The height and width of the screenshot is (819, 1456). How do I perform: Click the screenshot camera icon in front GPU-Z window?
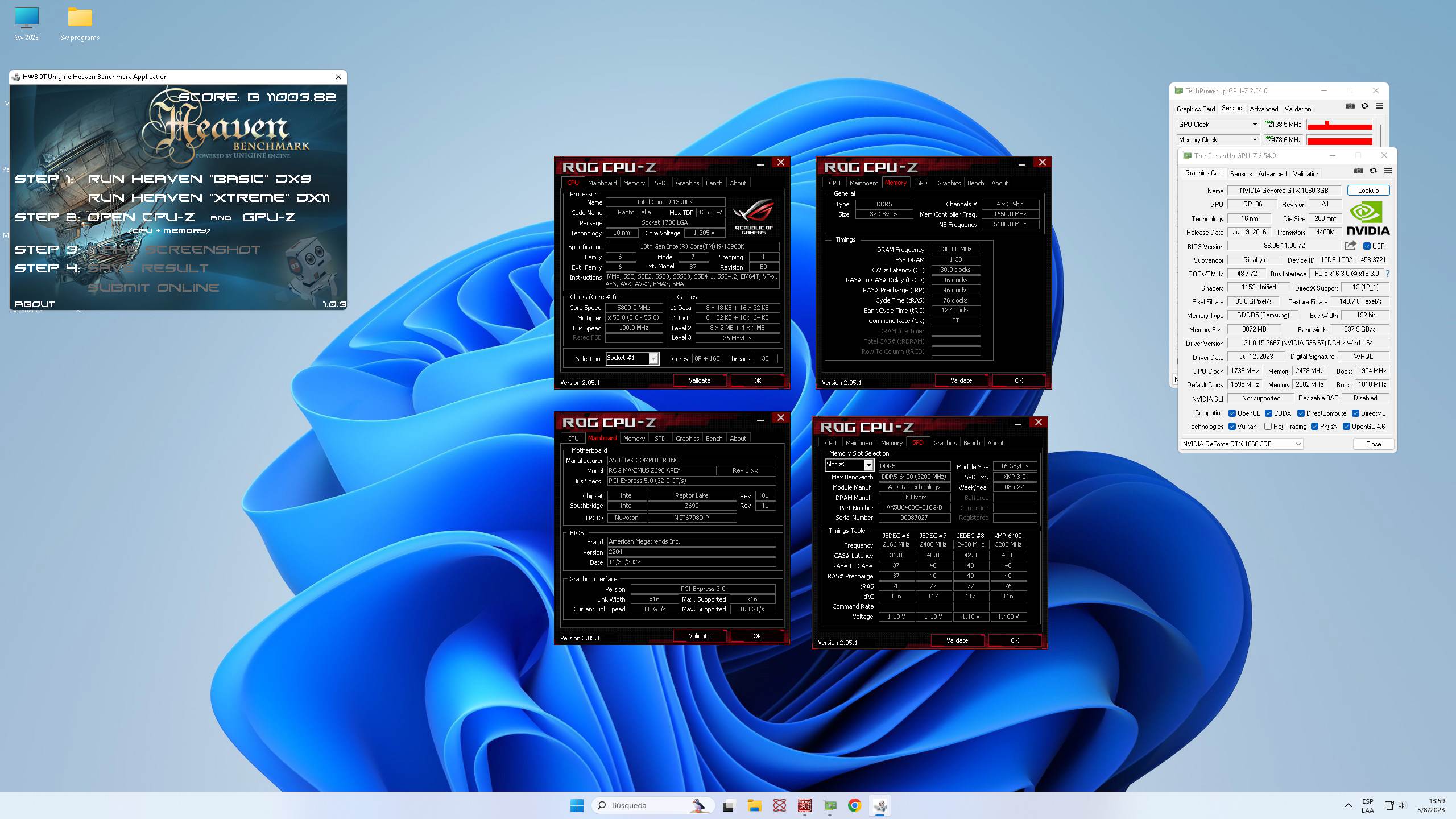coord(1358,171)
